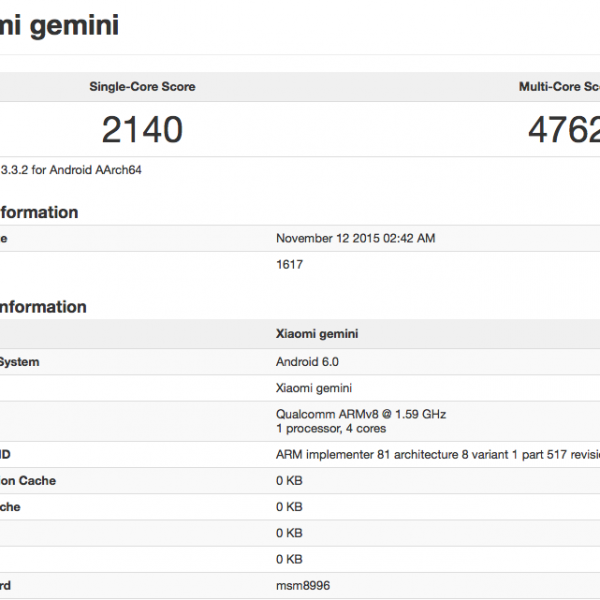Click the 'mi gemini' page title

(58, 25)
